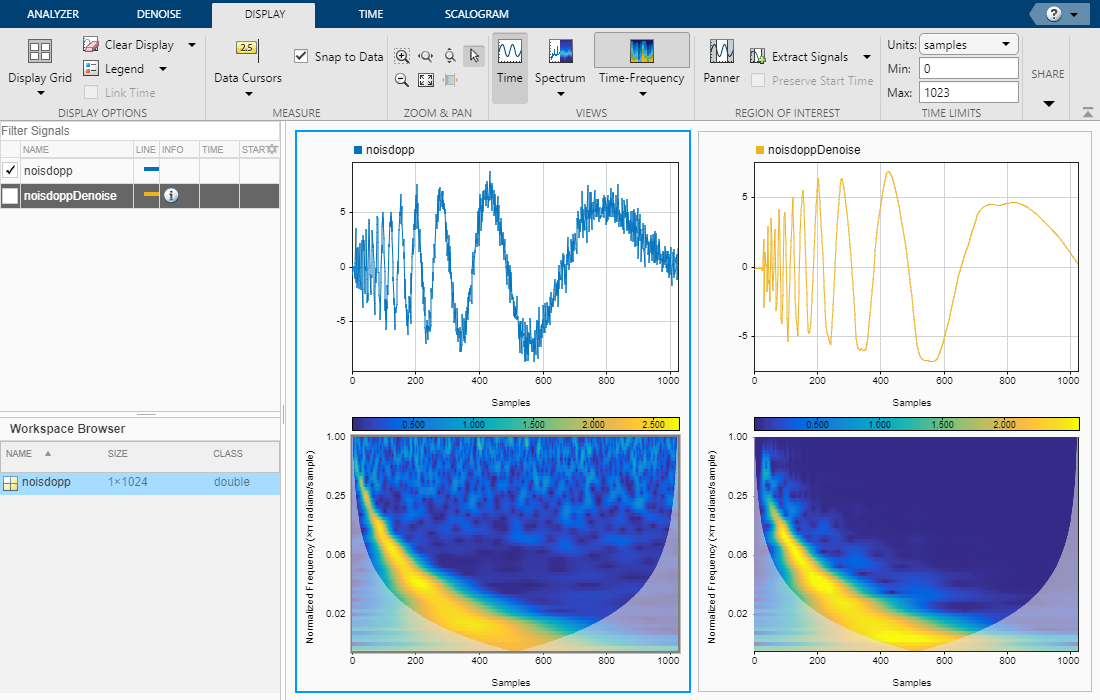Click the Zoom Out magnifier icon
This screenshot has height=700, width=1100.
[x=402, y=80]
